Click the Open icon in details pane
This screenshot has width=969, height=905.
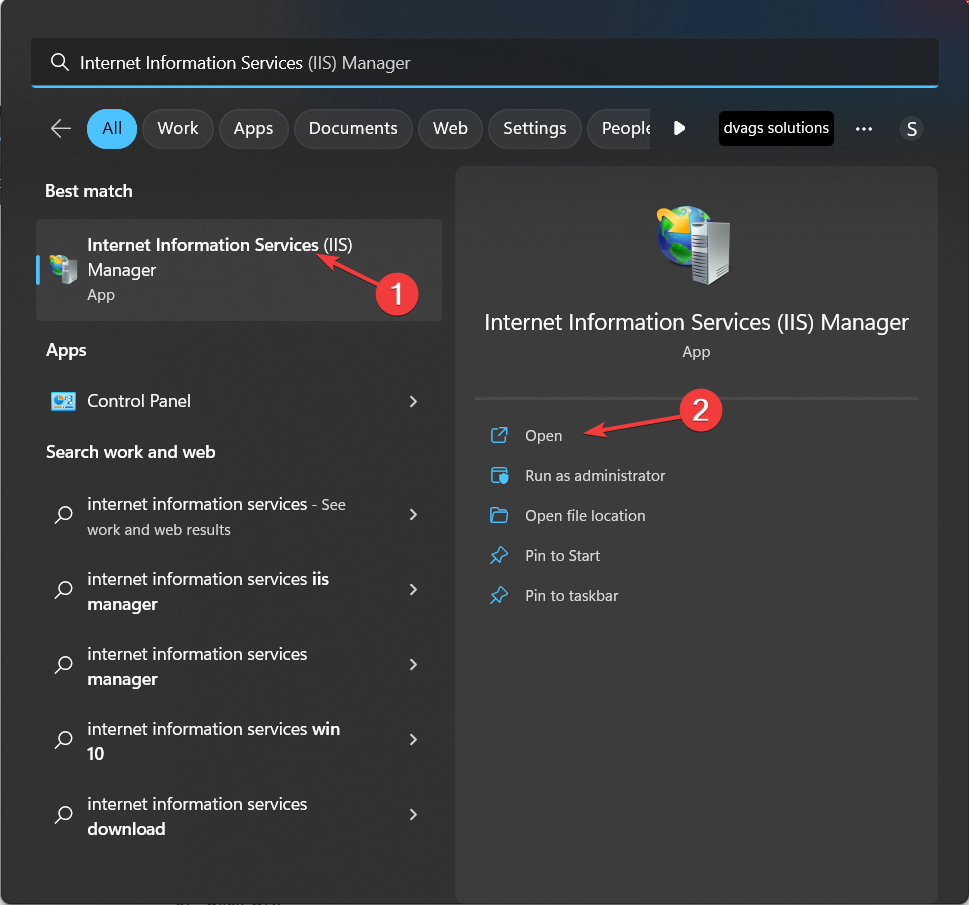click(499, 435)
